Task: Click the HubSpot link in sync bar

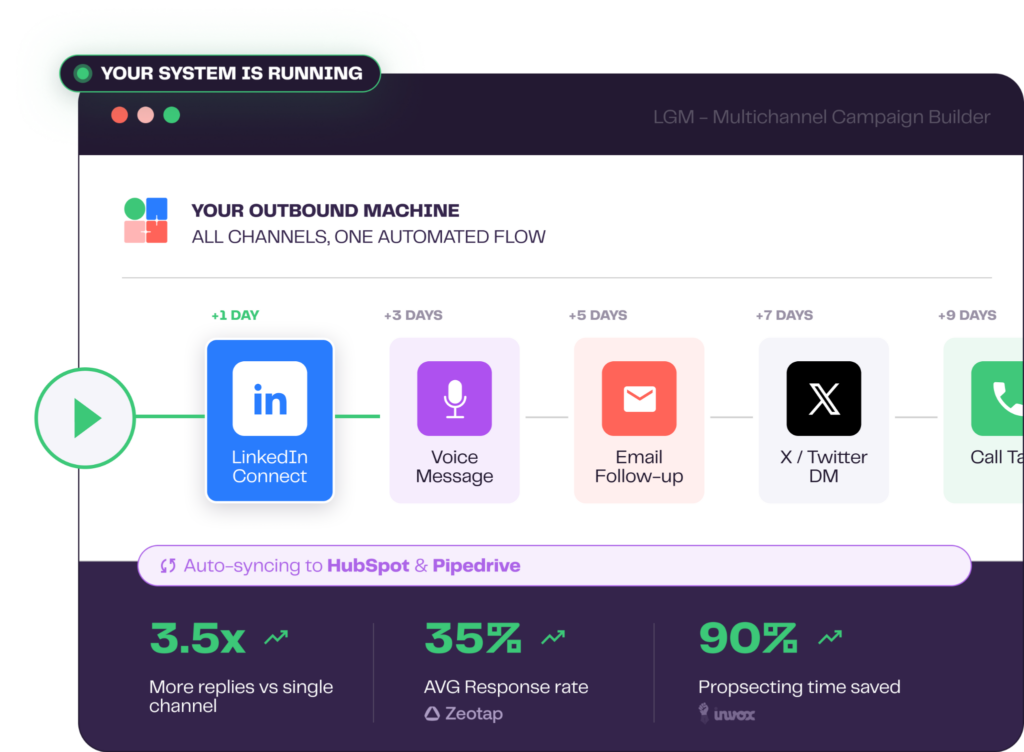Action: pyautogui.click(x=368, y=566)
